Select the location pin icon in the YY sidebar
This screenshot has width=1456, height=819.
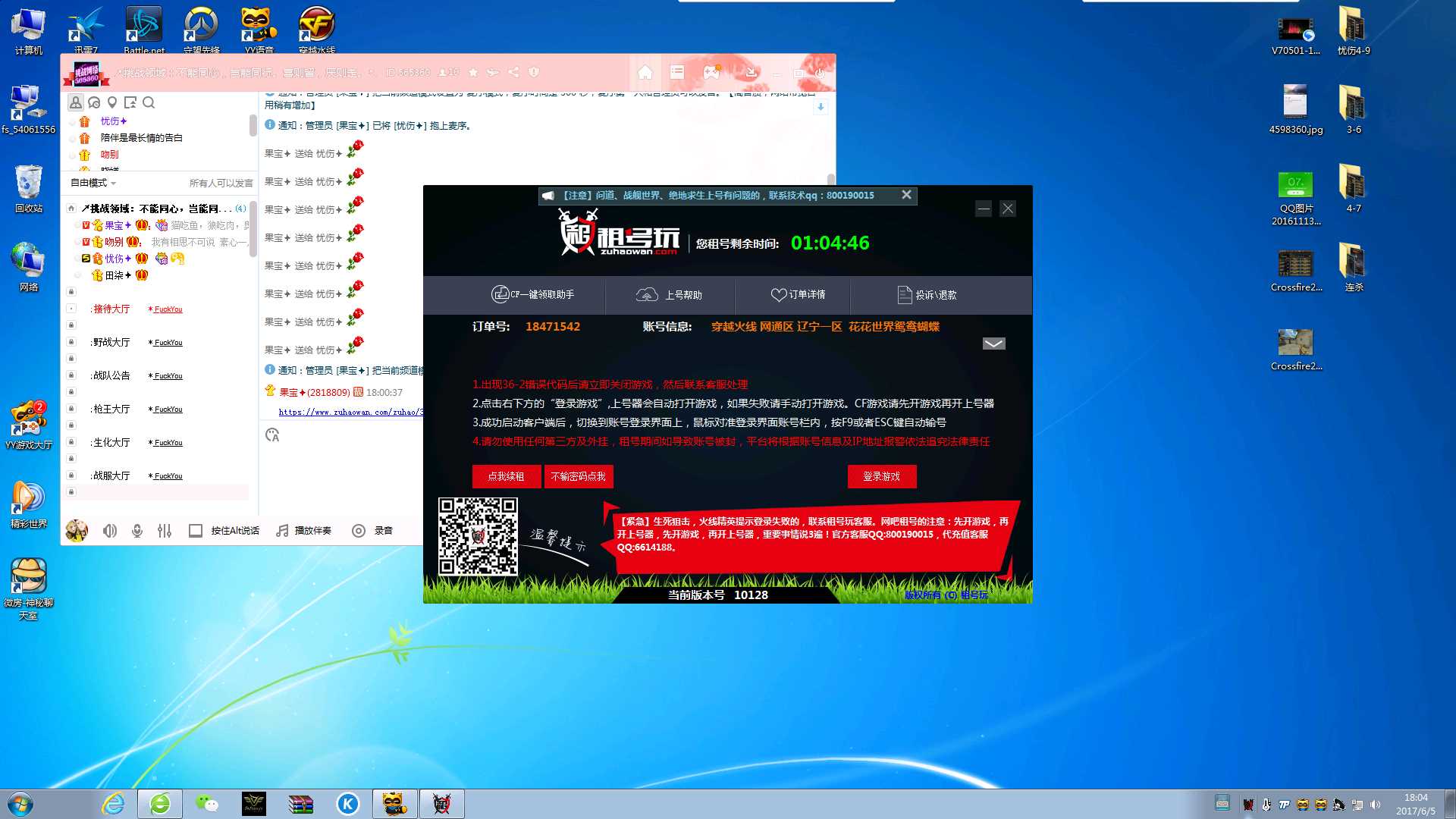(112, 102)
